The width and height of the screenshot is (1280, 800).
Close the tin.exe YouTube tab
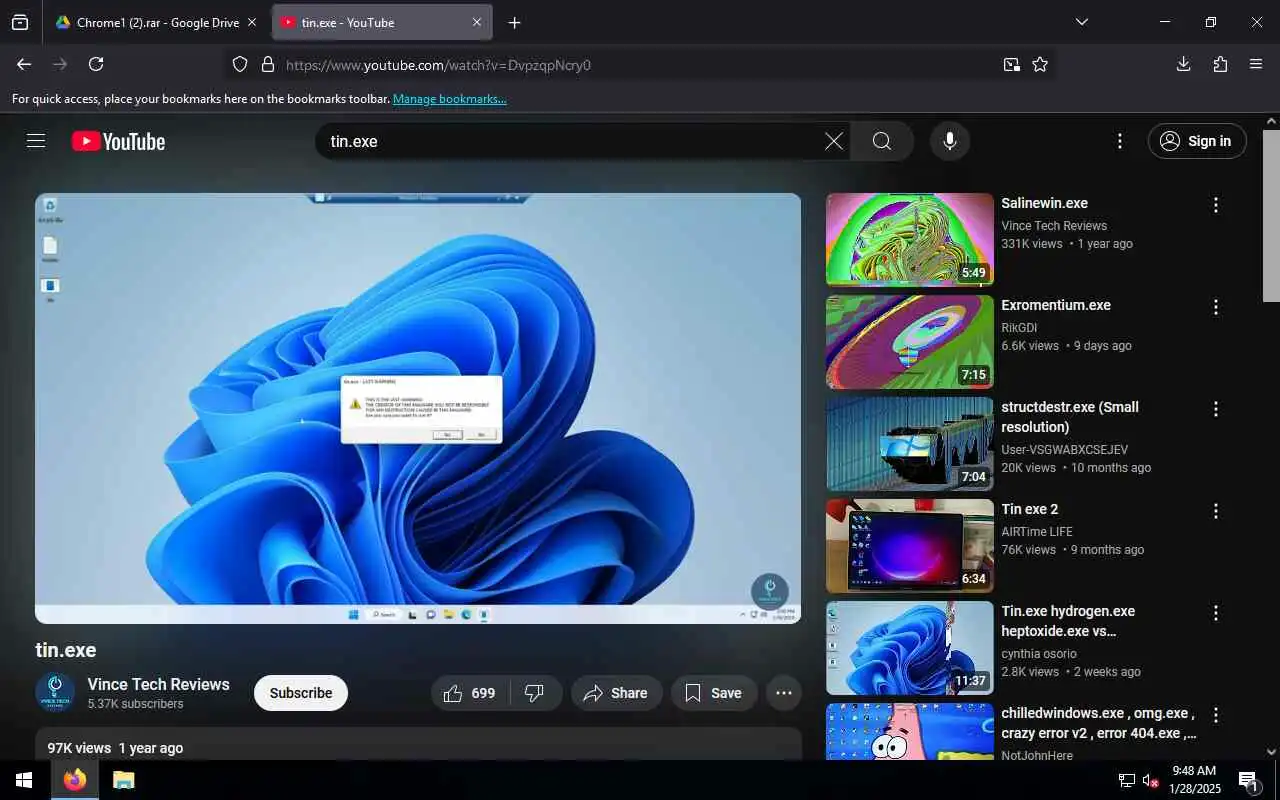[x=477, y=22]
